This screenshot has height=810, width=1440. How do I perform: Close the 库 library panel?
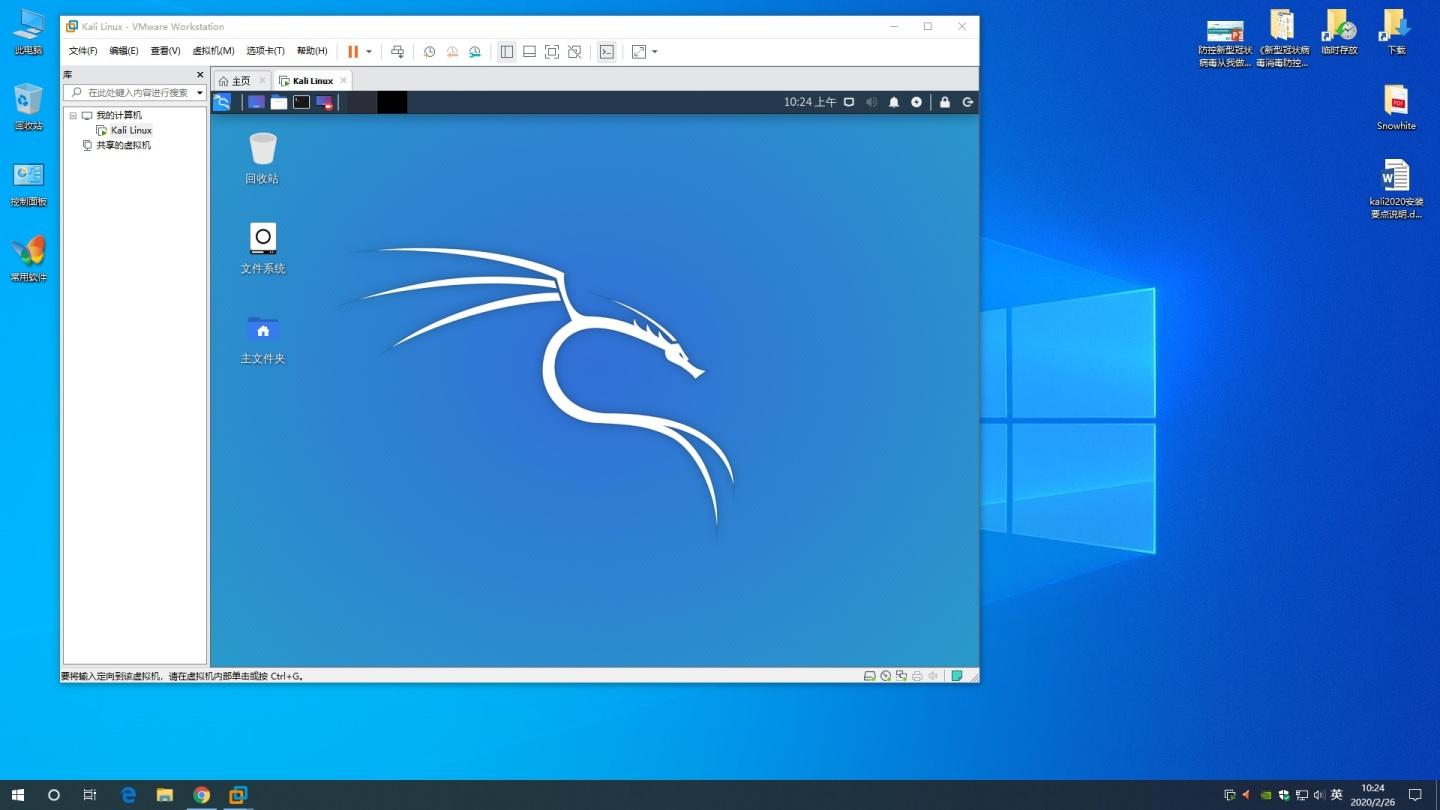coord(200,74)
